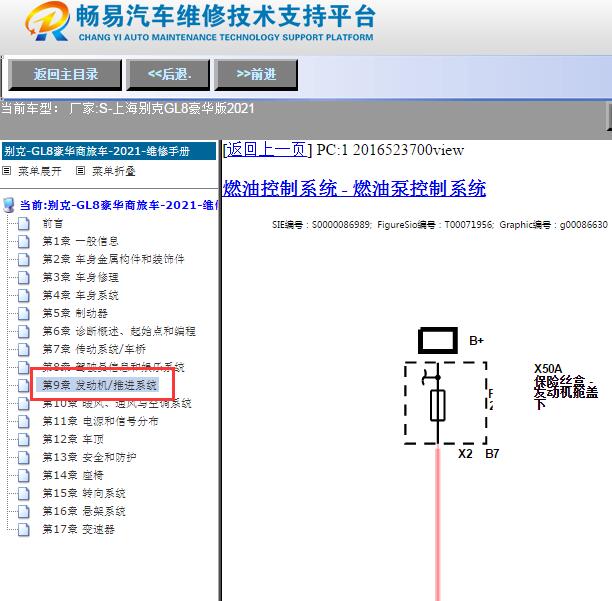Open 第11章 电源和信号分布
This screenshot has width=612, height=601.
click(x=100, y=421)
